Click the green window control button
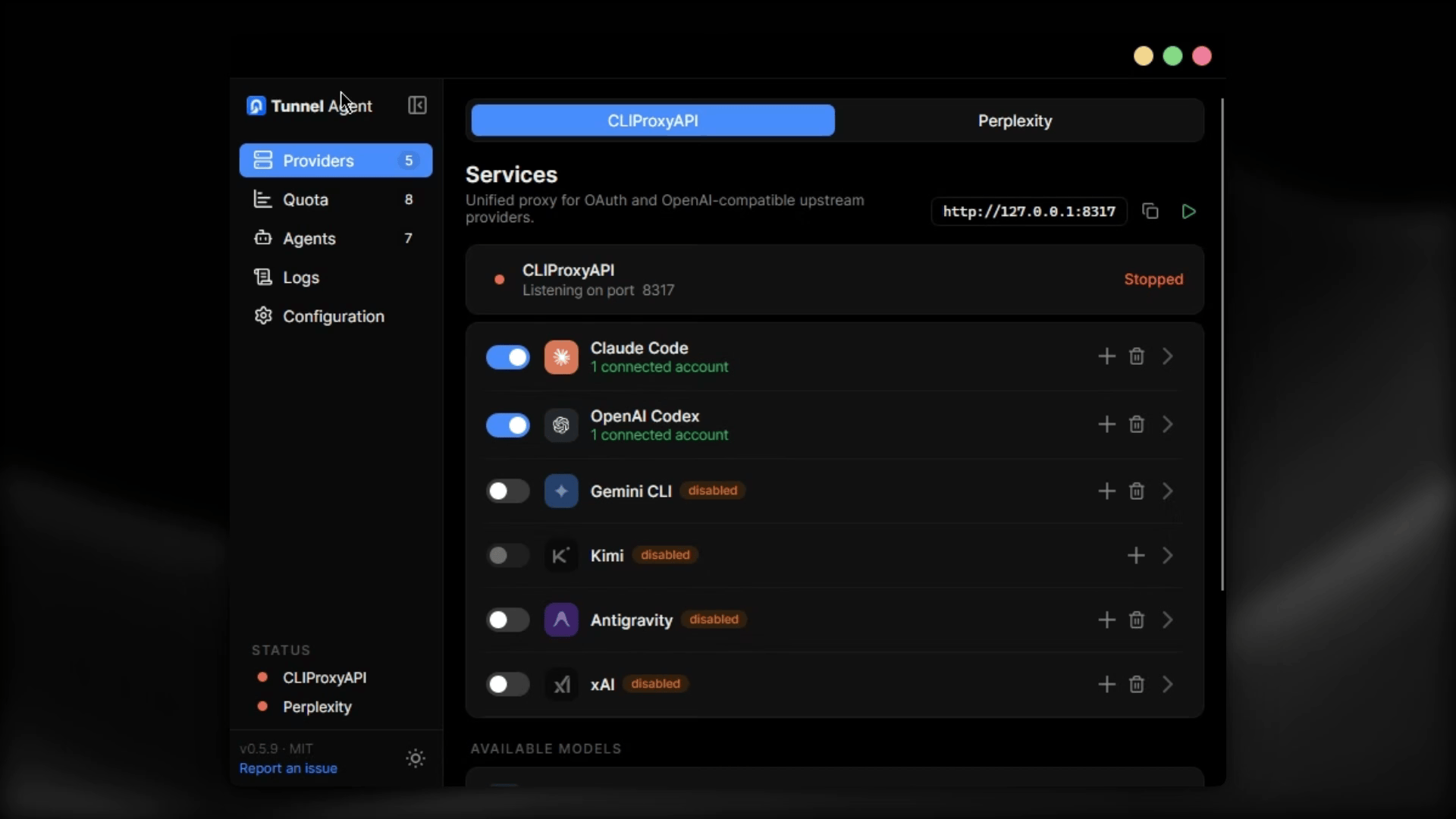Screen dimensions: 1456x819 1172,56
